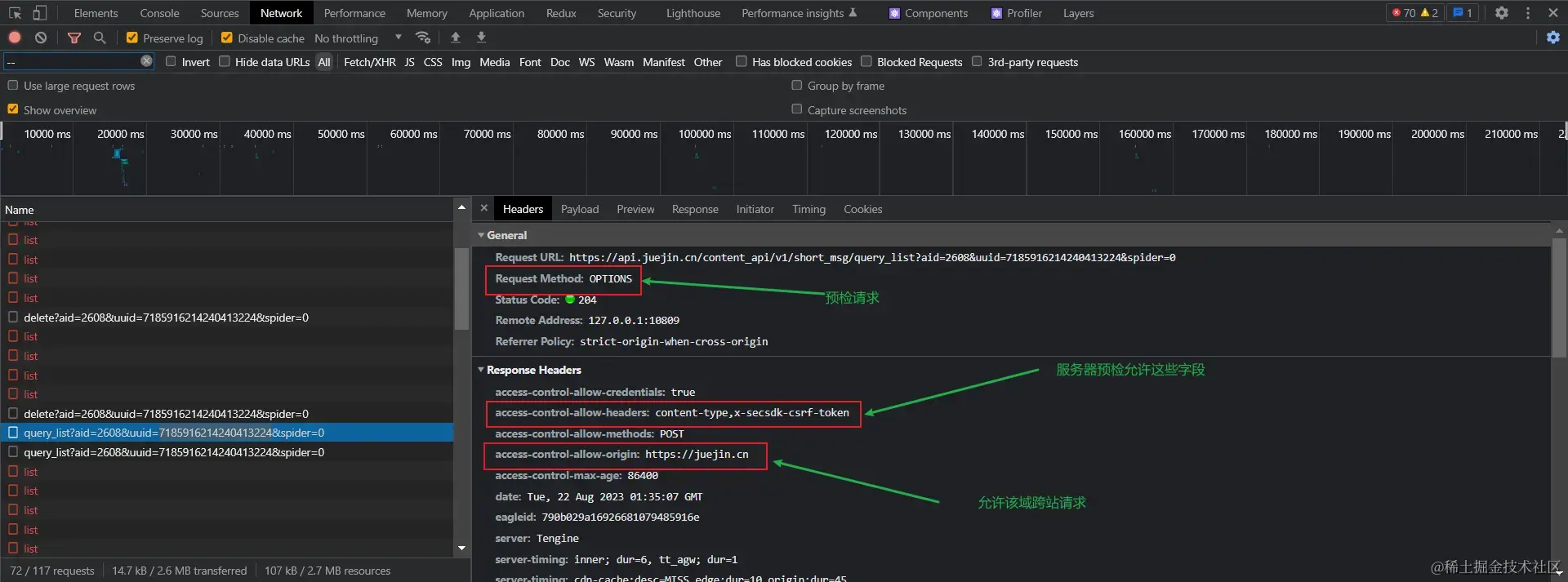Uncheck Show overview option
Viewport: 1568px width, 582px height.
(12, 109)
